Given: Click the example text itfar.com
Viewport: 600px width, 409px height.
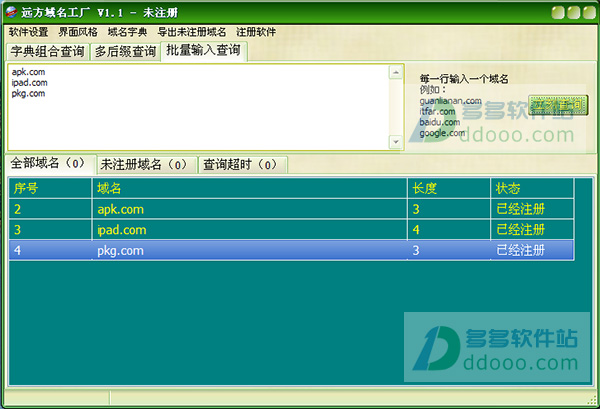Looking at the screenshot, I should click(437, 112).
